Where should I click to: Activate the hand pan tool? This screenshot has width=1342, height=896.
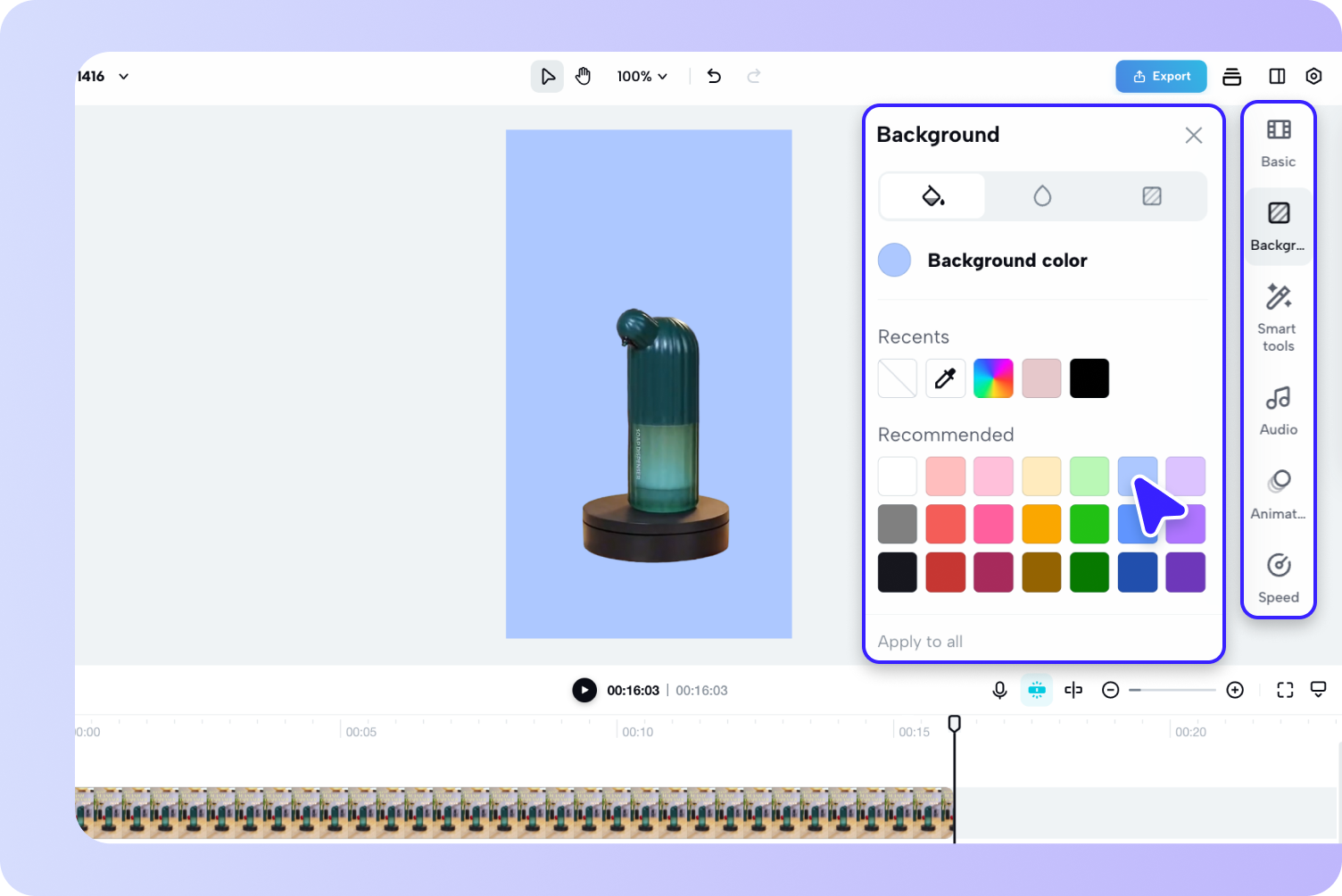pyautogui.click(x=583, y=77)
